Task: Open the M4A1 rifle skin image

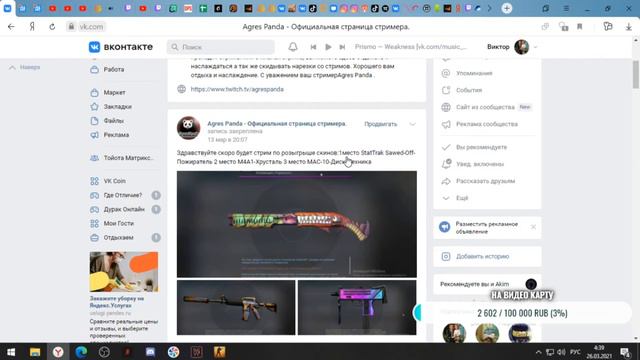Action: (236, 307)
